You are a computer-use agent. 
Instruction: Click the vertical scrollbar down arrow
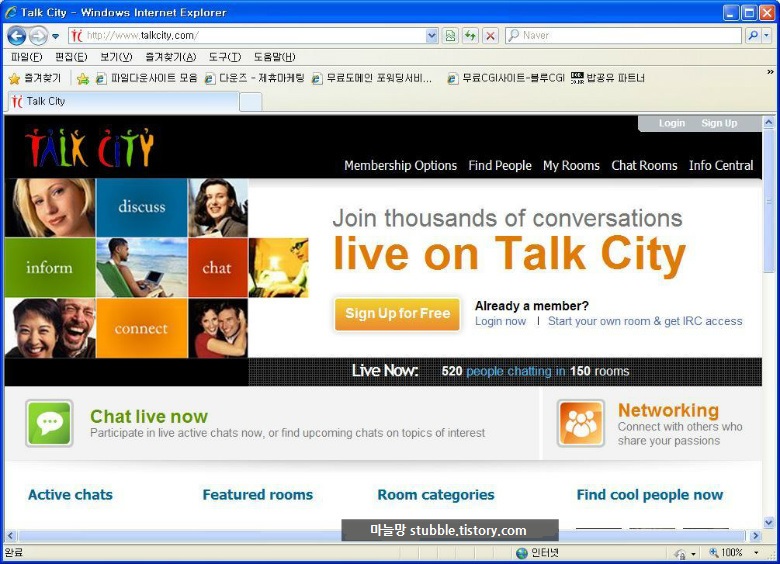point(769,523)
